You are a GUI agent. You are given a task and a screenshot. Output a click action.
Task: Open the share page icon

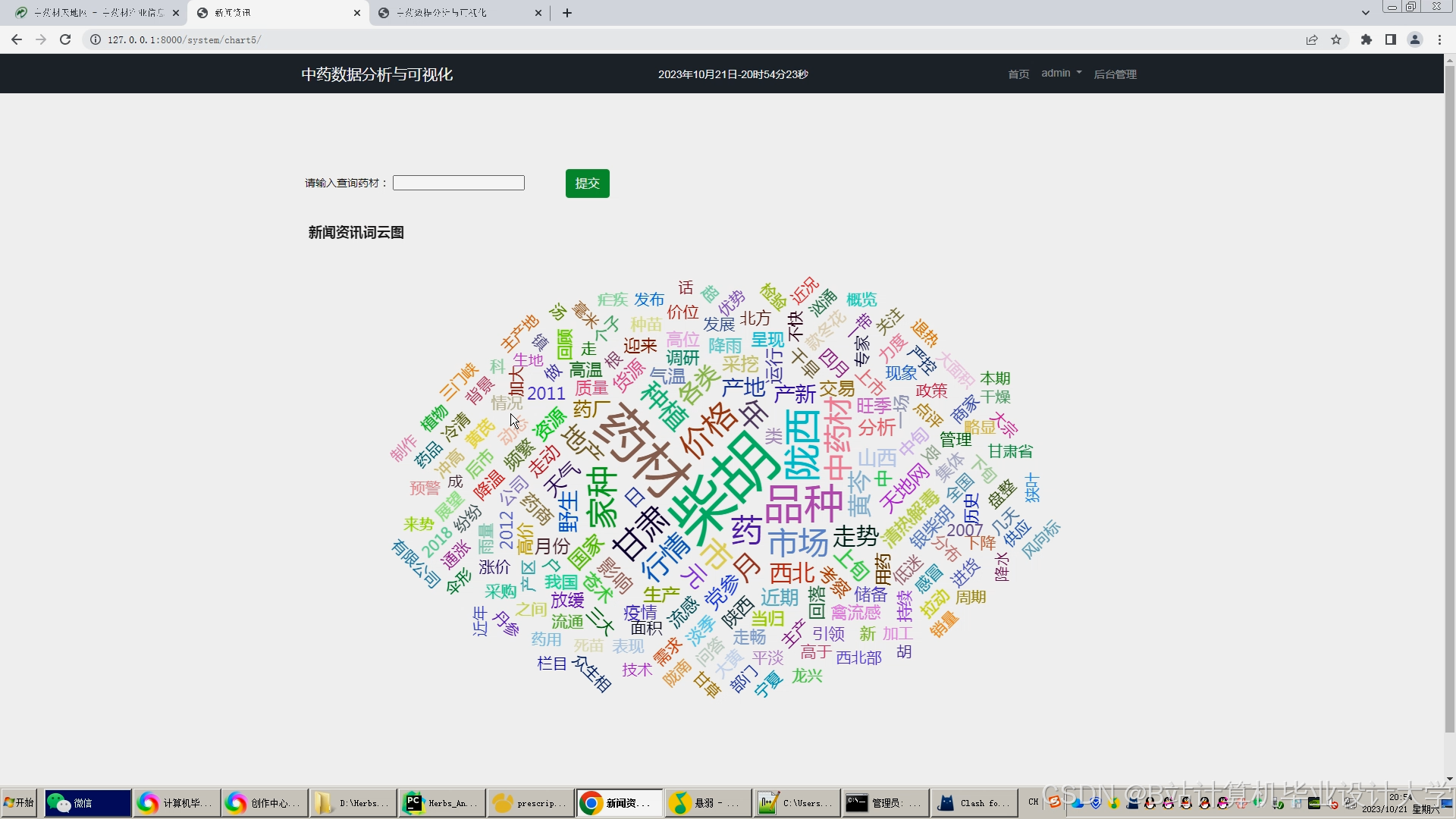(x=1312, y=39)
